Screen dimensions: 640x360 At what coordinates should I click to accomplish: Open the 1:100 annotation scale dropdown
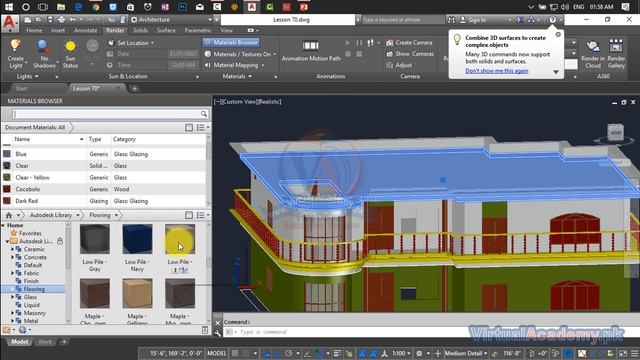click(x=401, y=353)
